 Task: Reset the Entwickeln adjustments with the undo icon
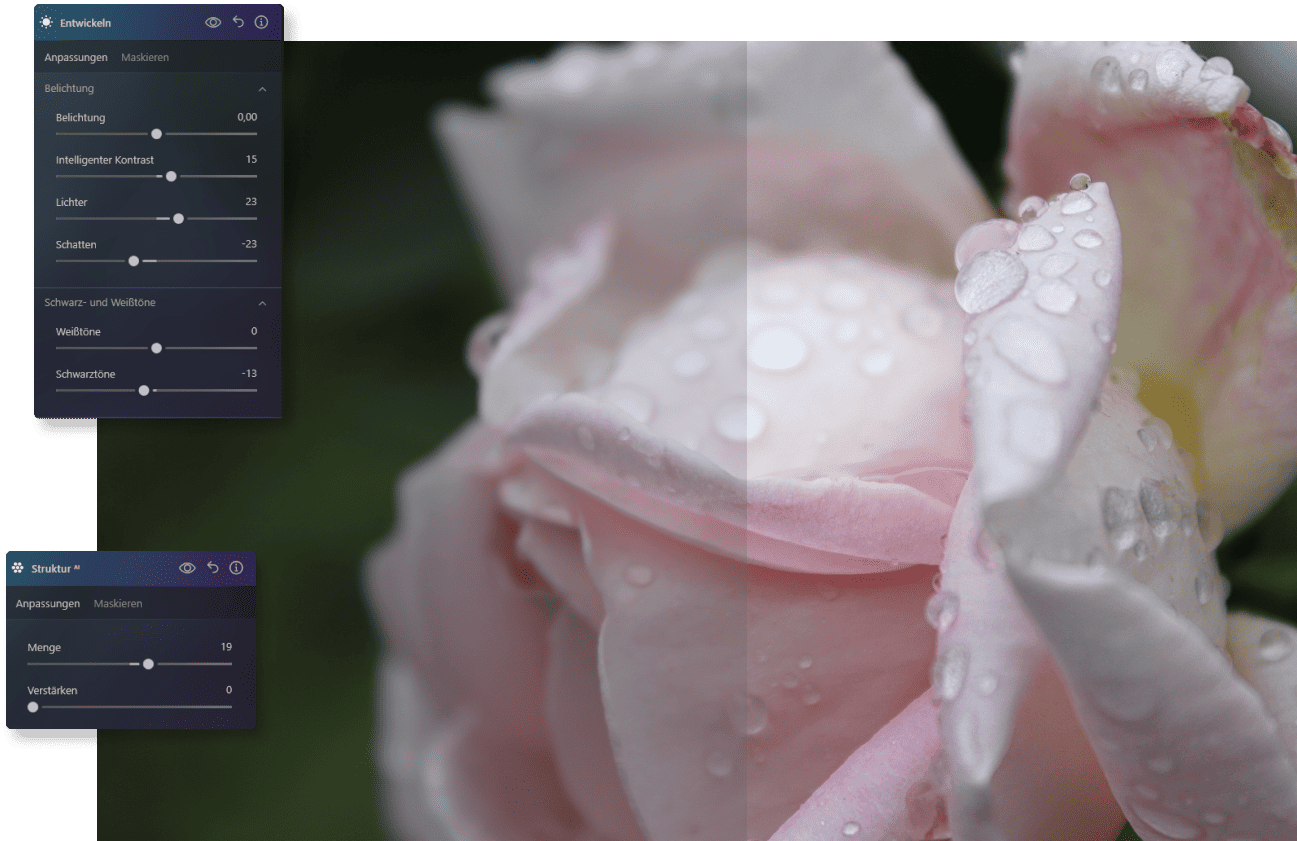click(237, 21)
